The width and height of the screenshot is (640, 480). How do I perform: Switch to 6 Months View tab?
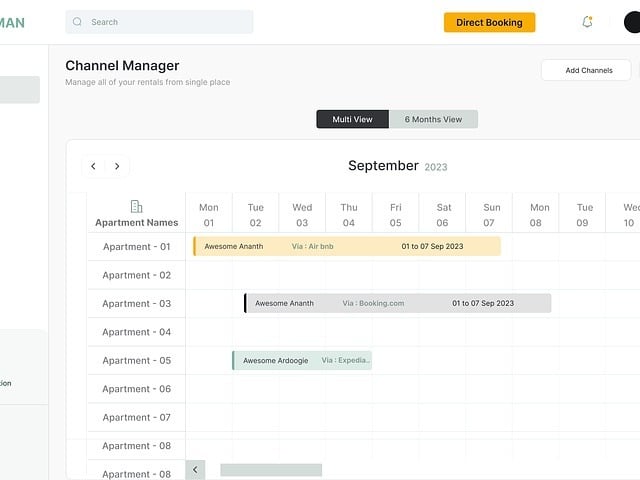433,119
